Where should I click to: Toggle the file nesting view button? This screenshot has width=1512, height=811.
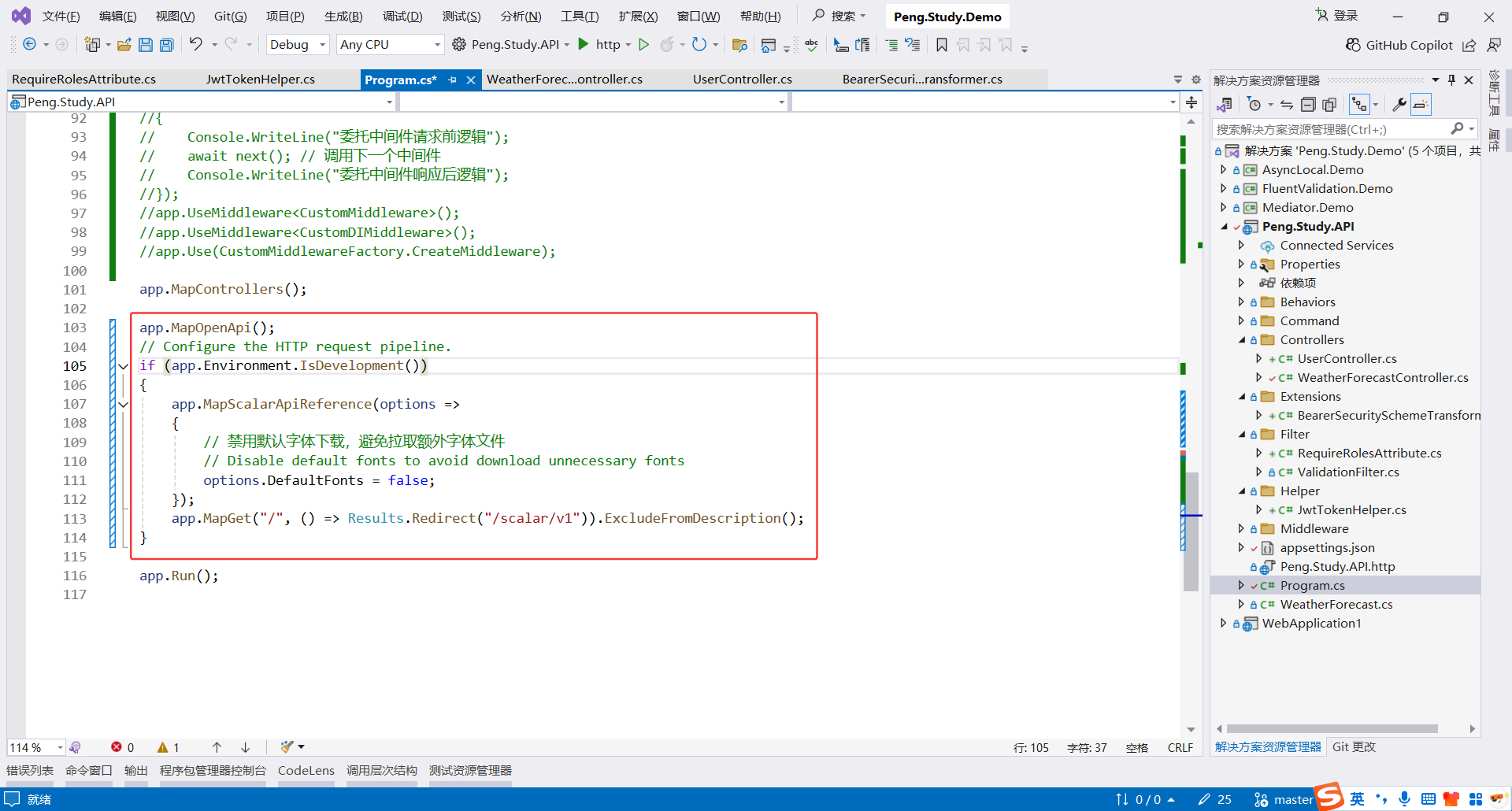point(1359,105)
